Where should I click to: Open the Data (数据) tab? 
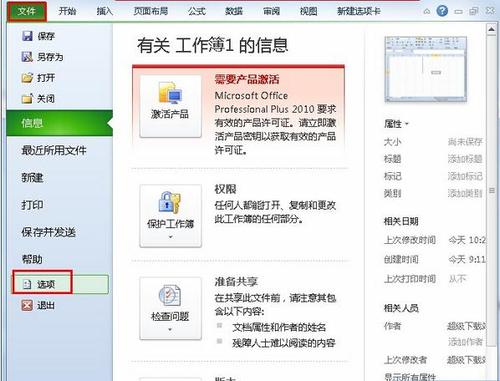234,11
